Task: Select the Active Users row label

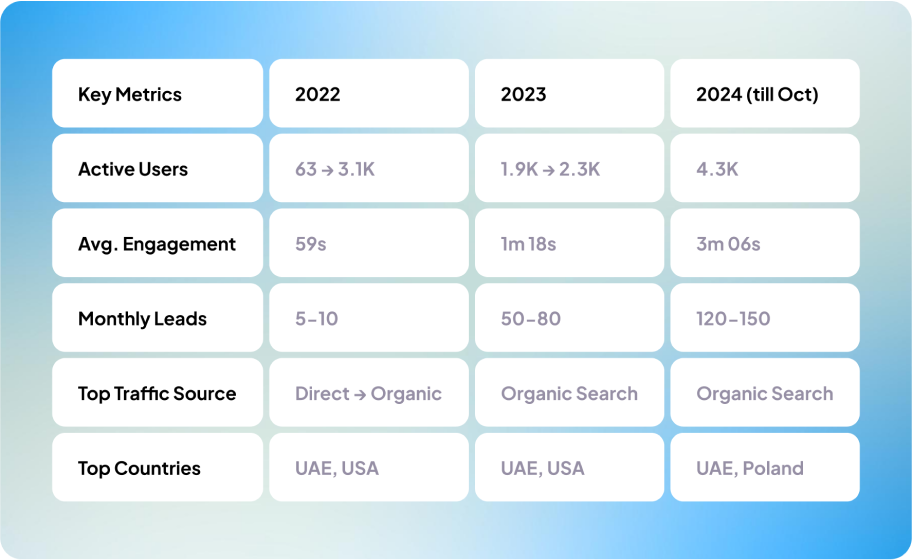Action: coord(157,169)
